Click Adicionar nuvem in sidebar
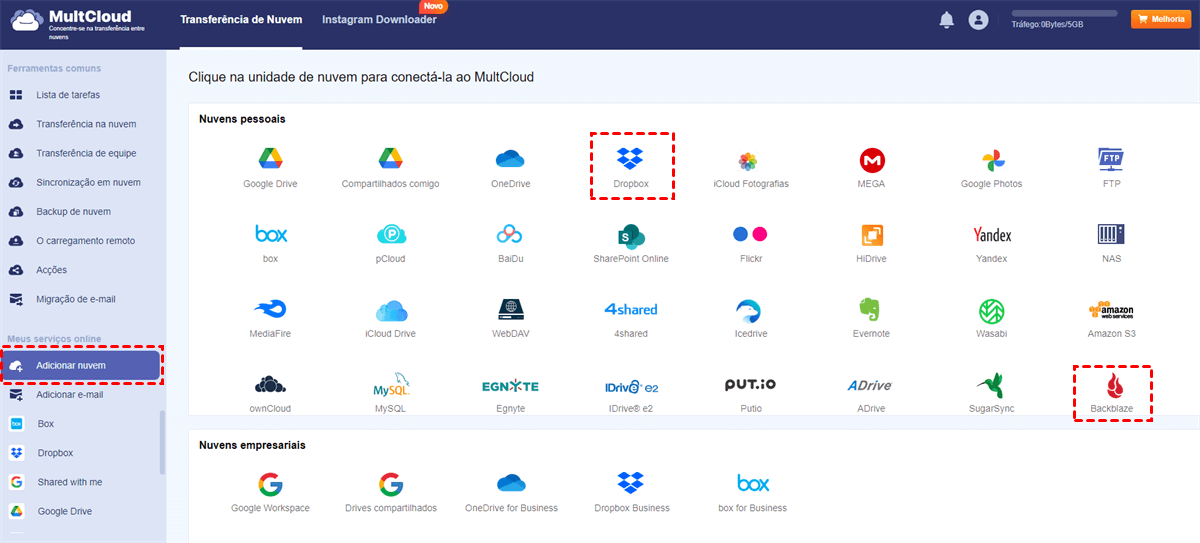The height and width of the screenshot is (543, 1200). point(81,365)
